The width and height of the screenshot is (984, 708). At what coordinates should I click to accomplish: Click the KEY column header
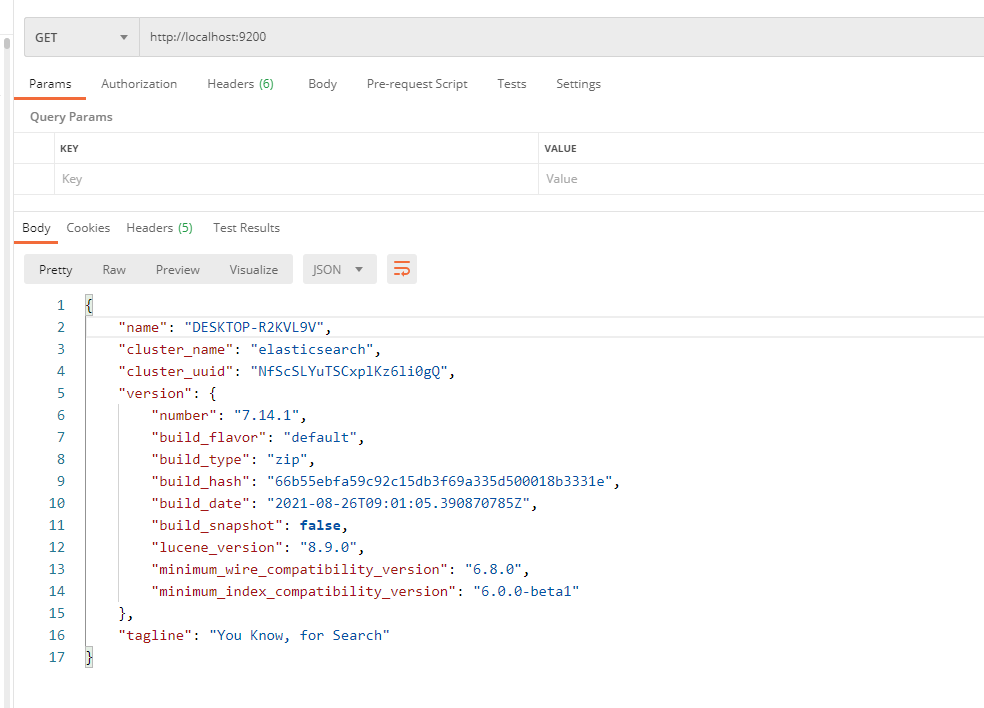coord(69,149)
